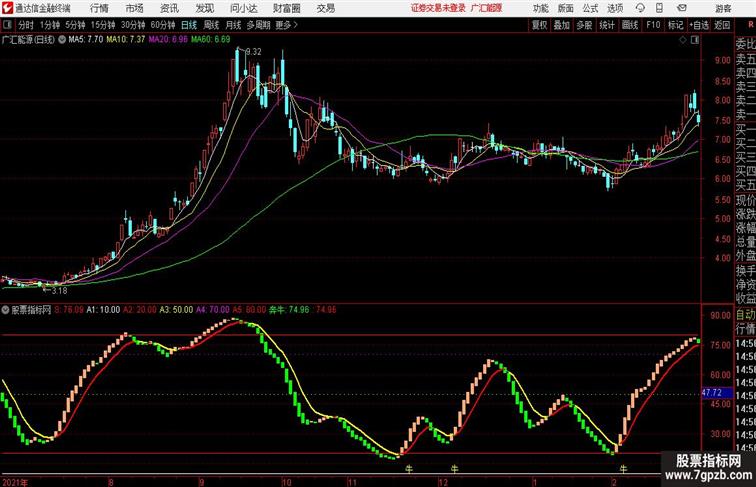Viewport: 756px width, 487px height.
Task: Click the MA20: 6.96 label
Action: coord(168,40)
